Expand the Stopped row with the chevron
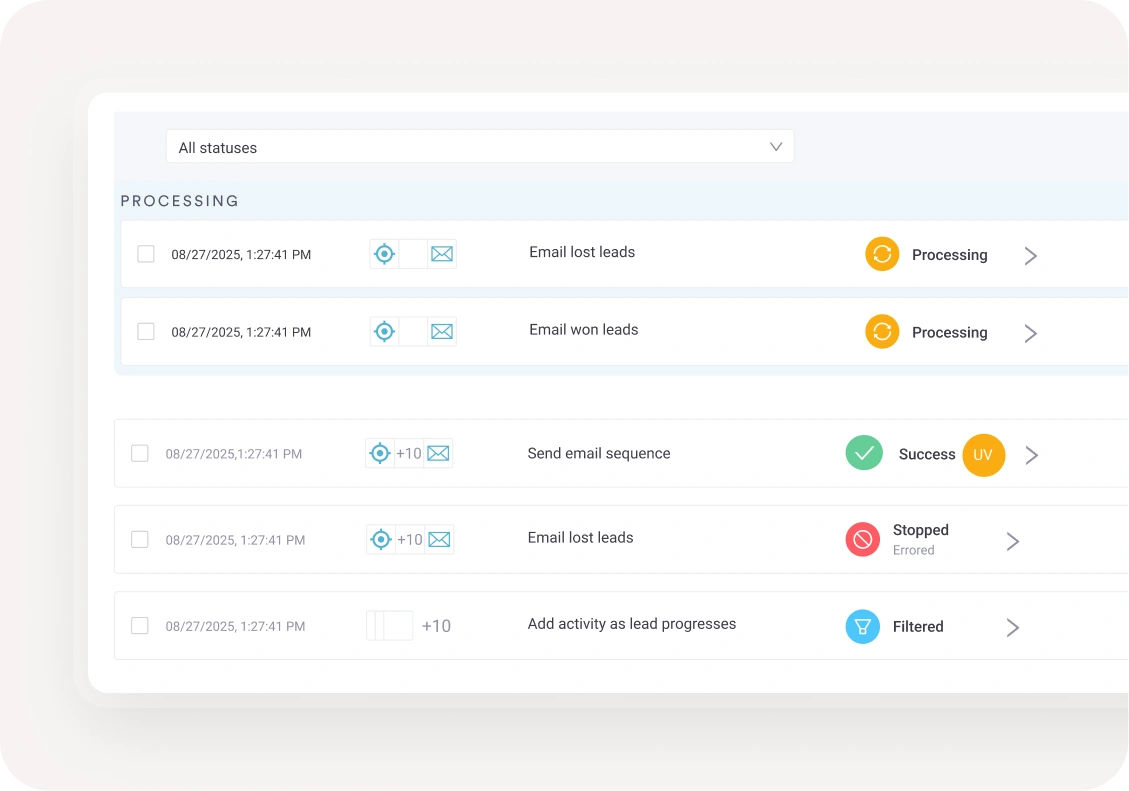This screenshot has height=791, width=1129. point(1012,542)
